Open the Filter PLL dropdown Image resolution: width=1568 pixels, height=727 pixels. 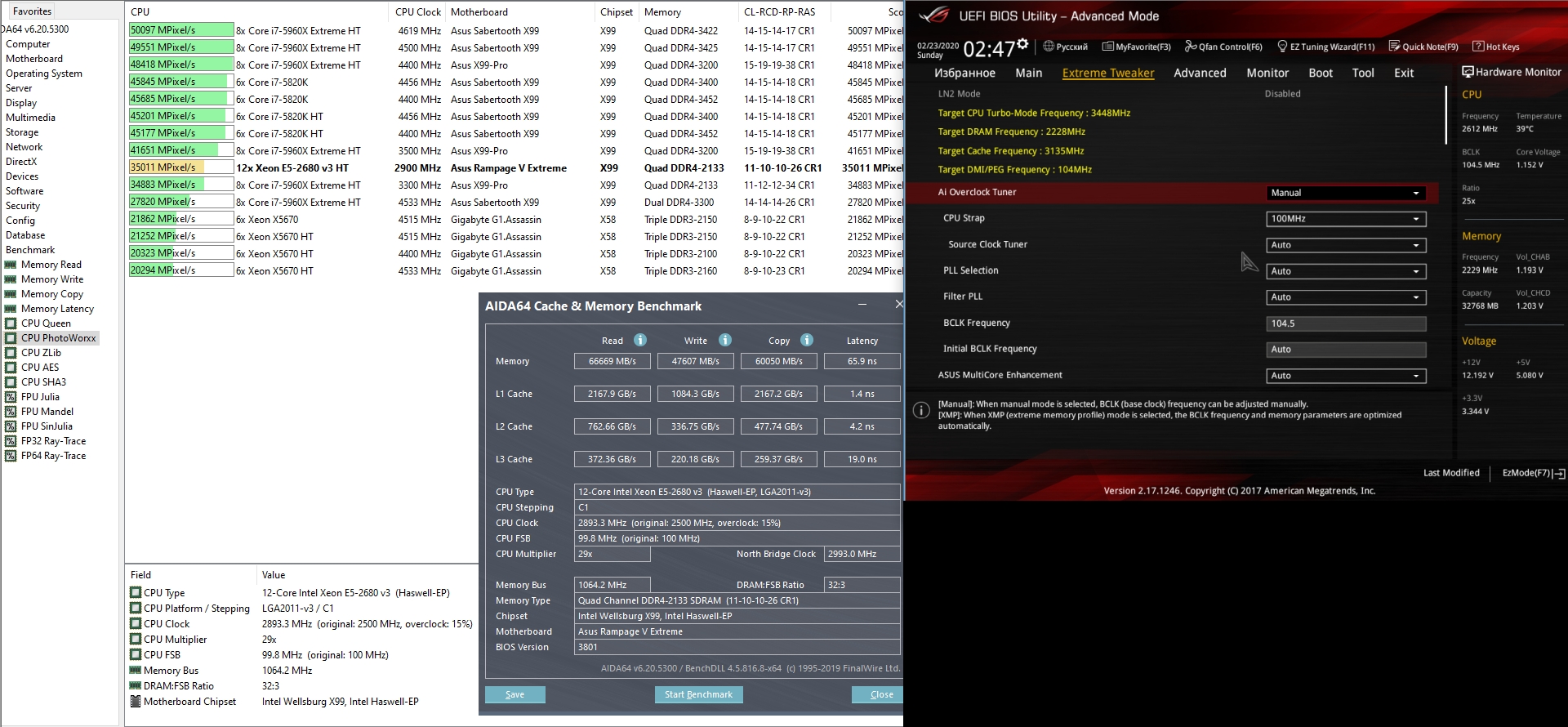(1346, 297)
